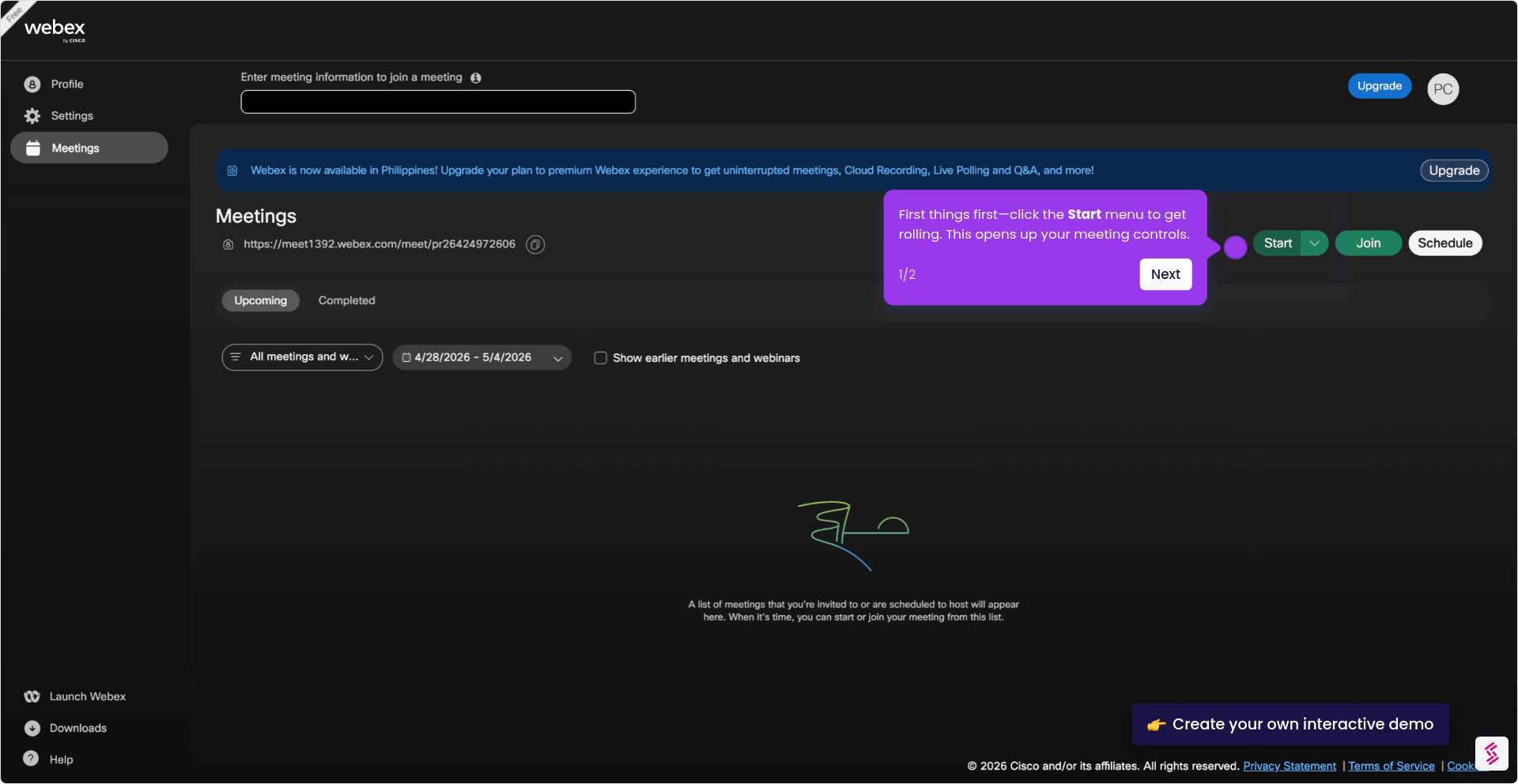Click Next in the tour tooltip
This screenshot has height=784, width=1518.
[x=1165, y=274]
